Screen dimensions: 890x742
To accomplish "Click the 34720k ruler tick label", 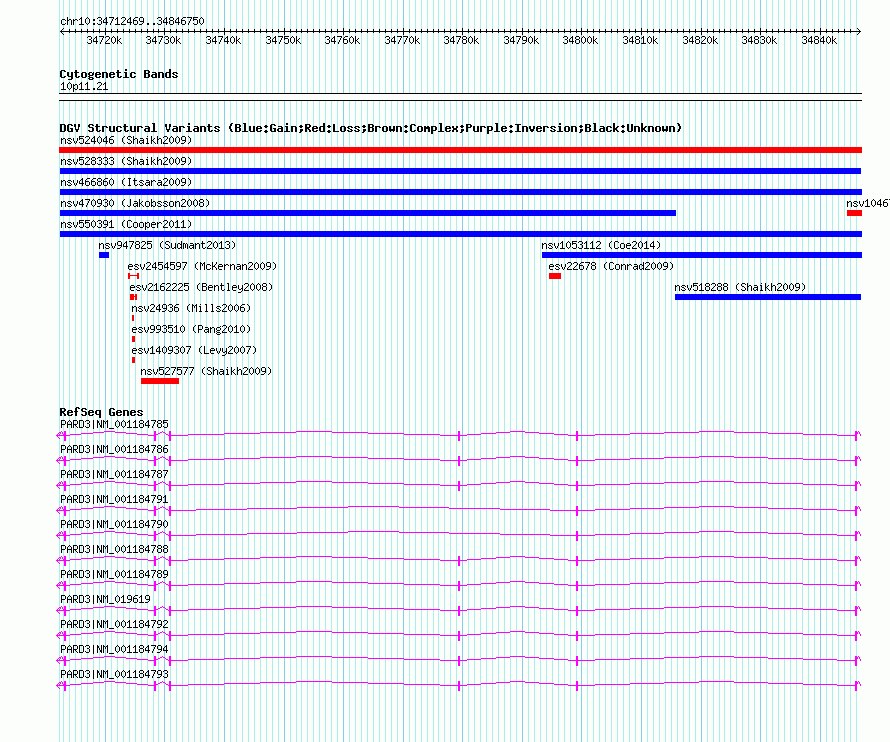I will 104,40.
